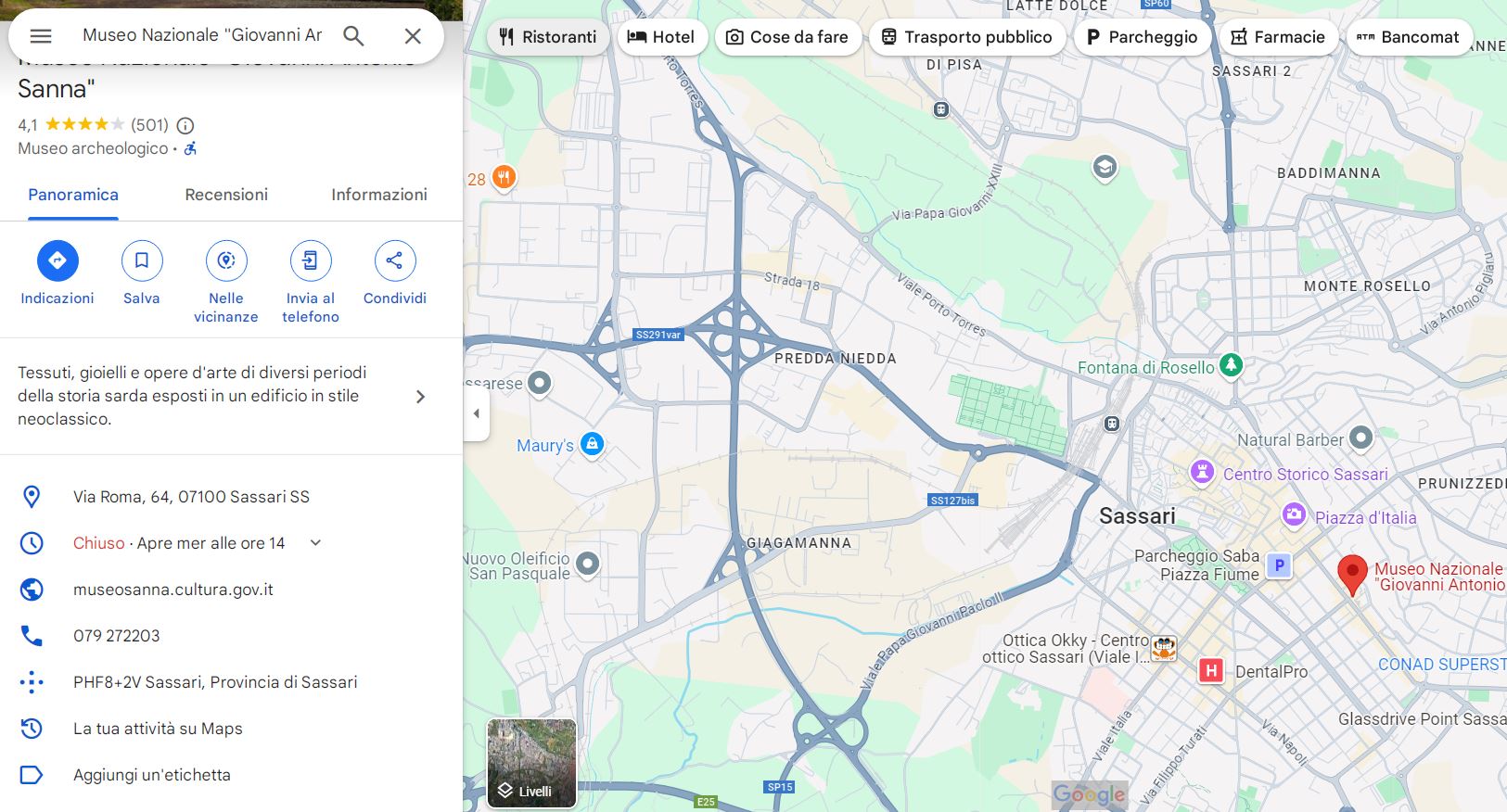Click the history activity icon
Image resolution: width=1507 pixels, height=812 pixels.
point(32,729)
